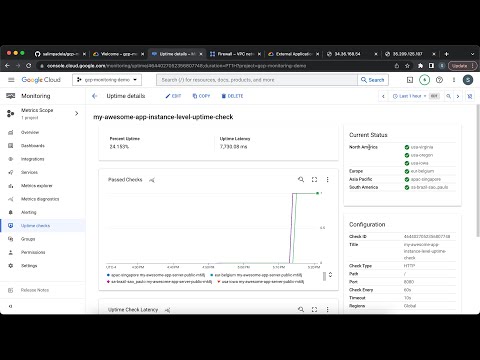Expand Passed Checks chart to fullscreen
This screenshot has width=480, height=360.
click(x=314, y=179)
